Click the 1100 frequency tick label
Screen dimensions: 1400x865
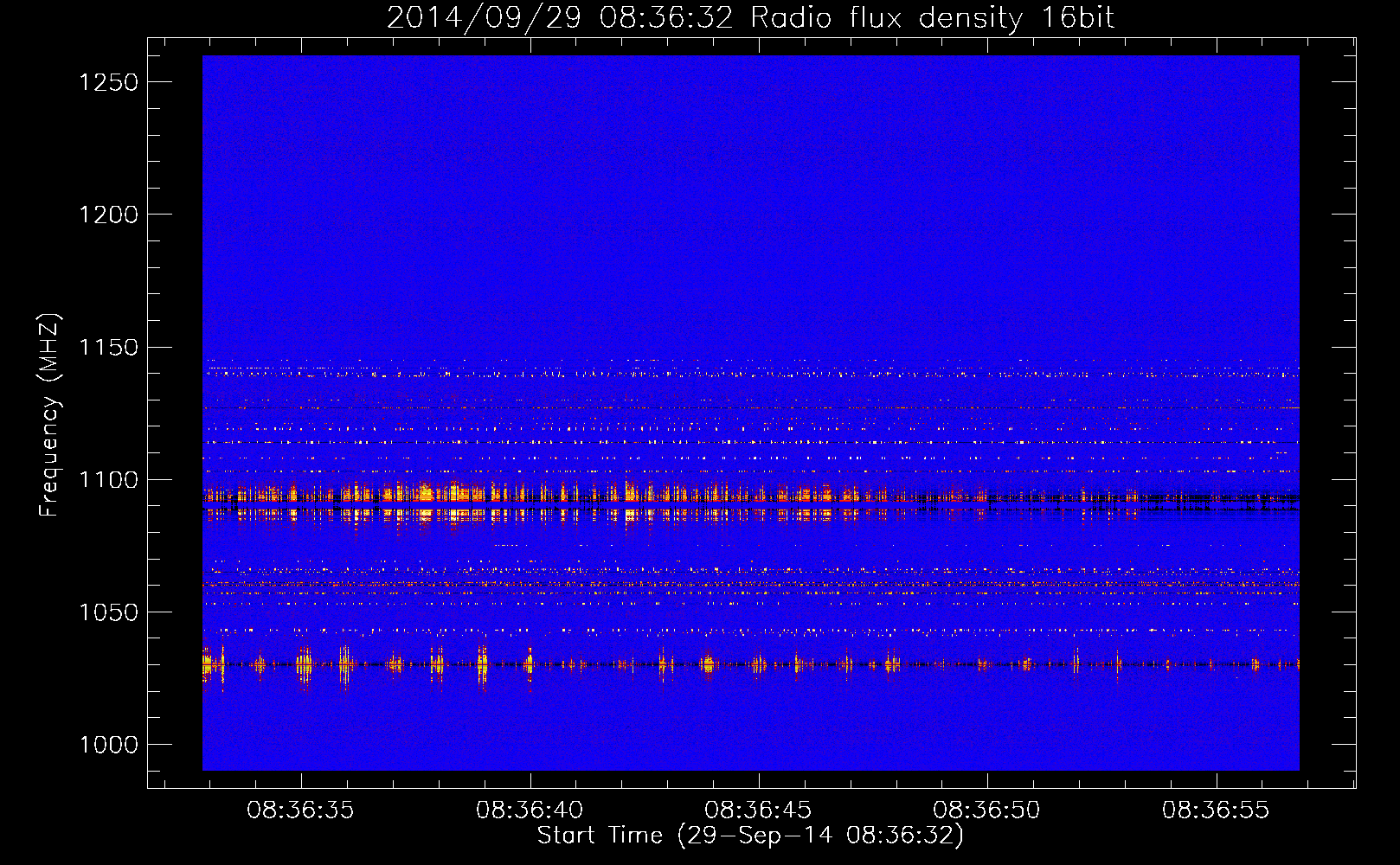tap(109, 480)
